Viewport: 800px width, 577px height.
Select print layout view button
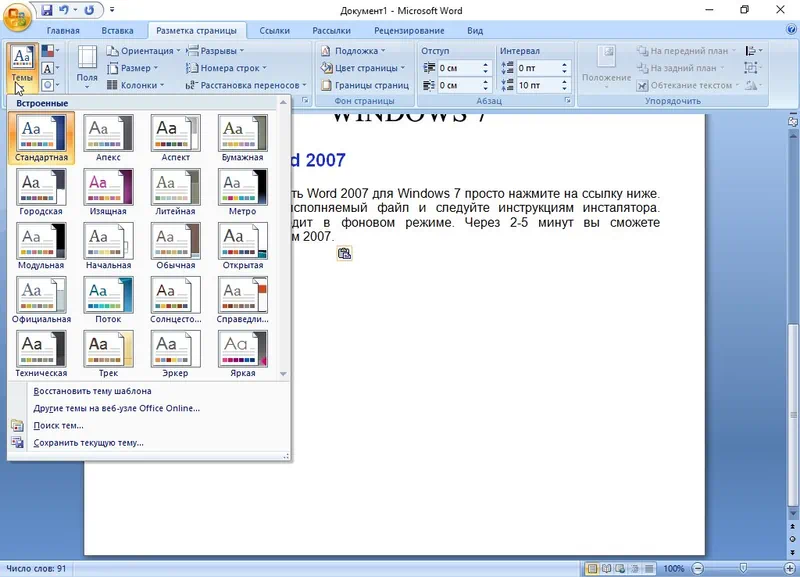pyautogui.click(x=593, y=568)
